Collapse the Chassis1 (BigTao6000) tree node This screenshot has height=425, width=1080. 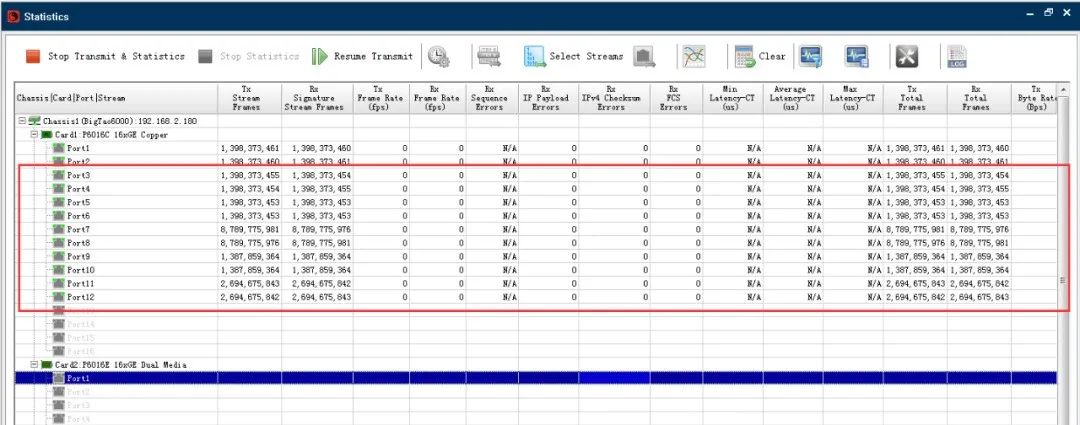pos(24,121)
